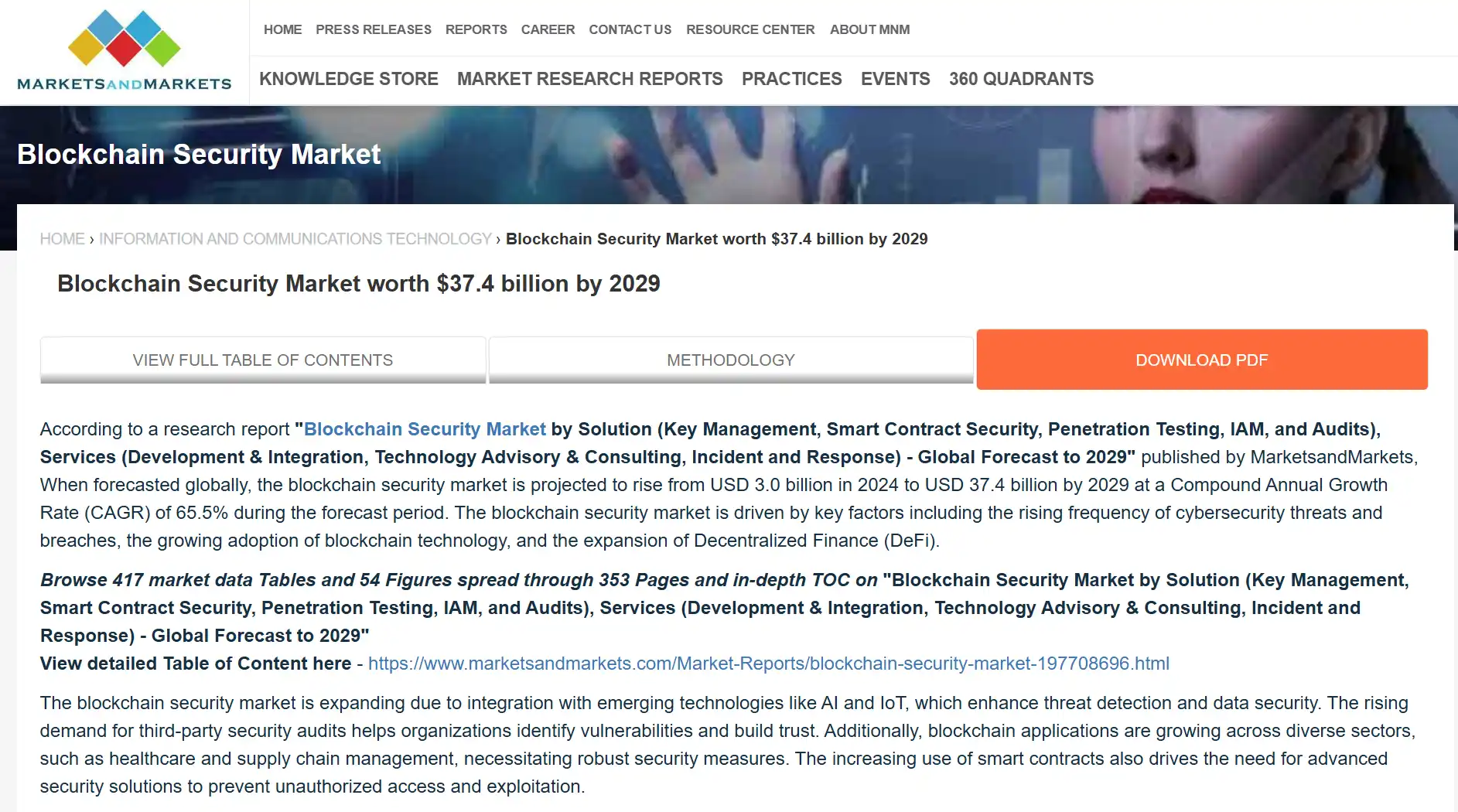
Task: Open Information and Communications Technology breadcrumb
Action: [x=295, y=239]
